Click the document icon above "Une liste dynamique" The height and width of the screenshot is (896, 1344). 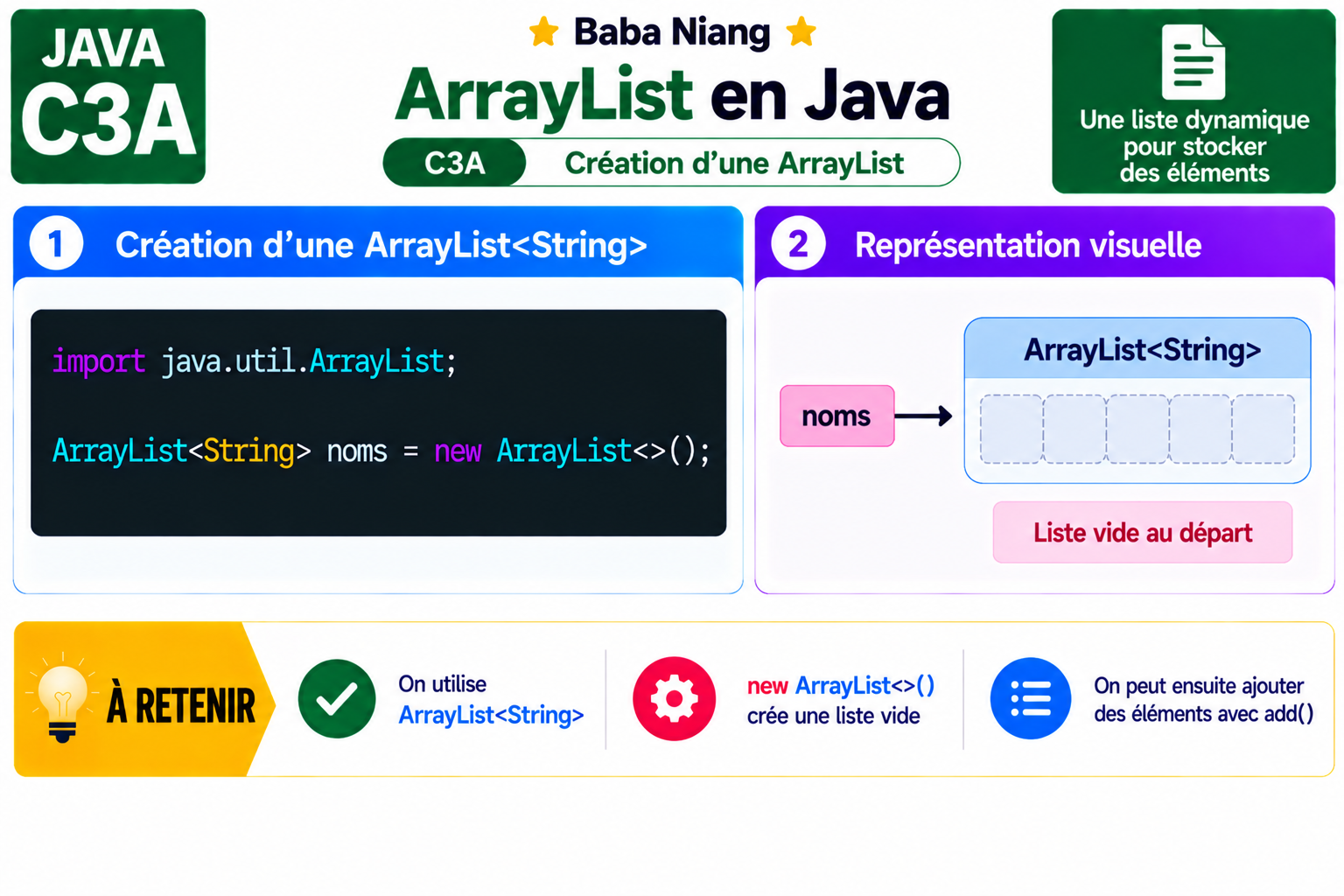(x=1193, y=62)
